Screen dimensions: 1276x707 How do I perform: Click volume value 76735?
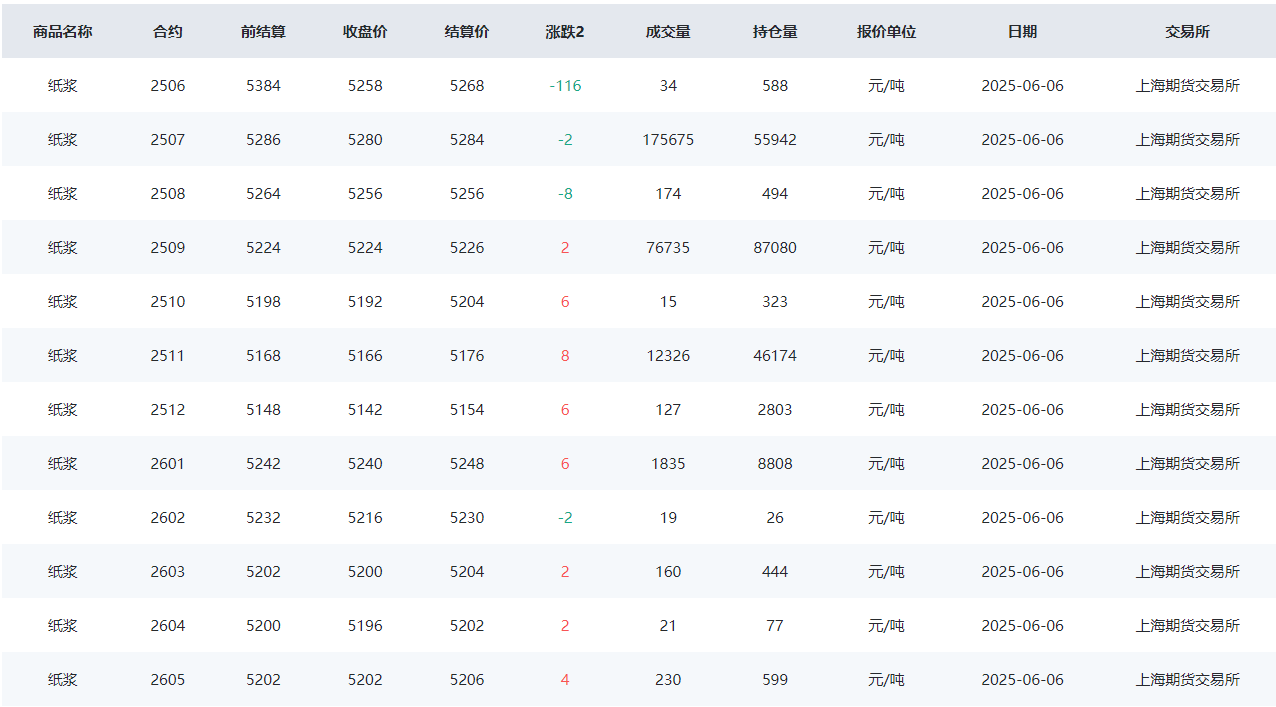click(x=668, y=248)
